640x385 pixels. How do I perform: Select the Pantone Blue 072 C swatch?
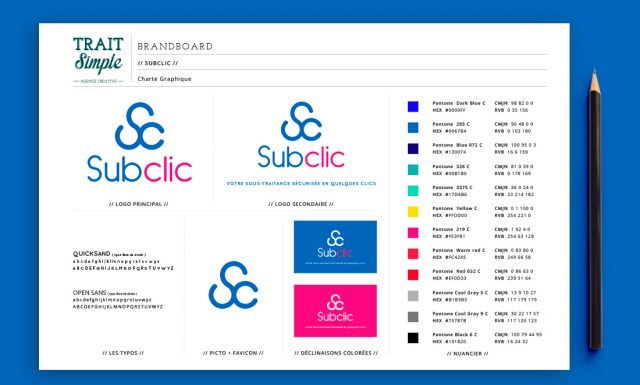pos(413,149)
